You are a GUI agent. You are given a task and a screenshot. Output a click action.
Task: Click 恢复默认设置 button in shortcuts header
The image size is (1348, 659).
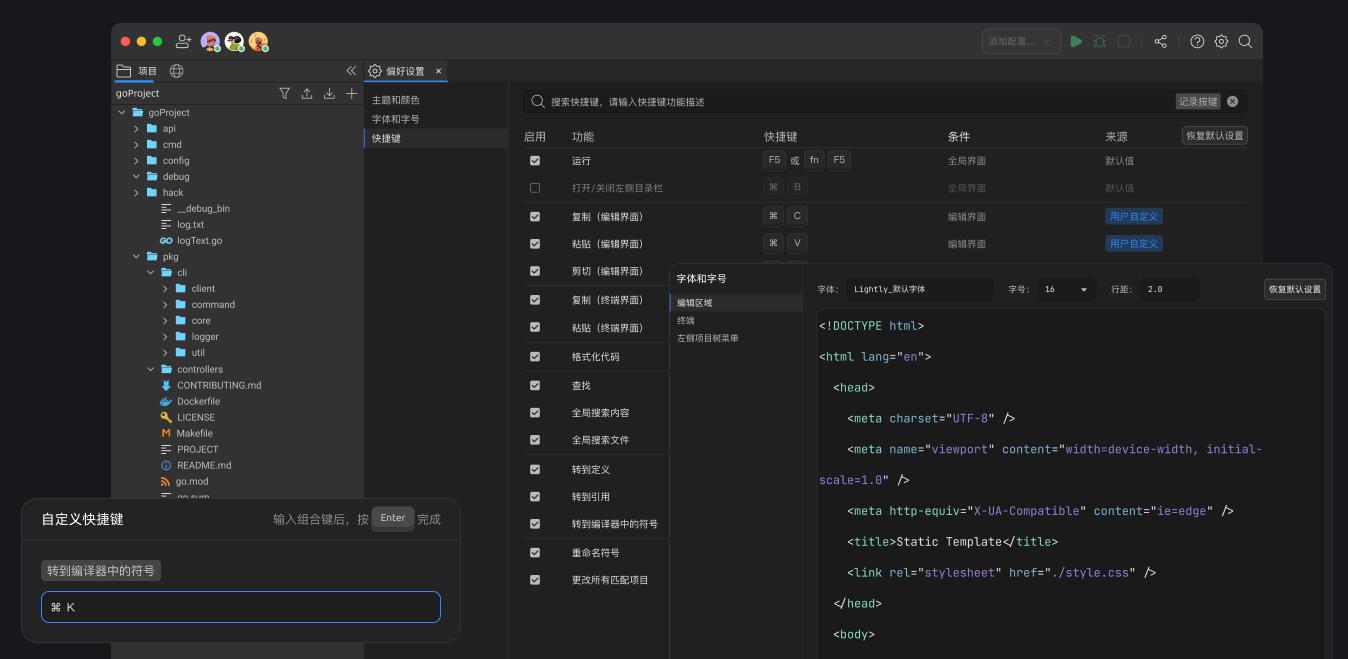1214,136
